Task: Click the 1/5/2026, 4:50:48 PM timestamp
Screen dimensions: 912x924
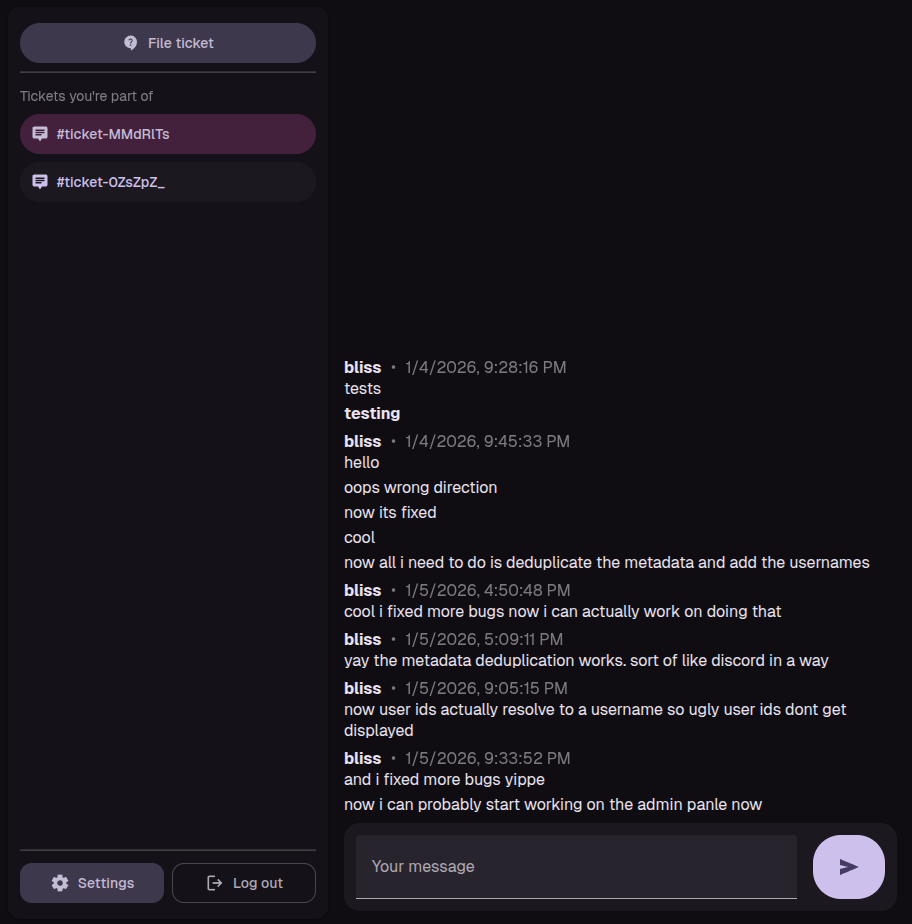Action: click(488, 590)
